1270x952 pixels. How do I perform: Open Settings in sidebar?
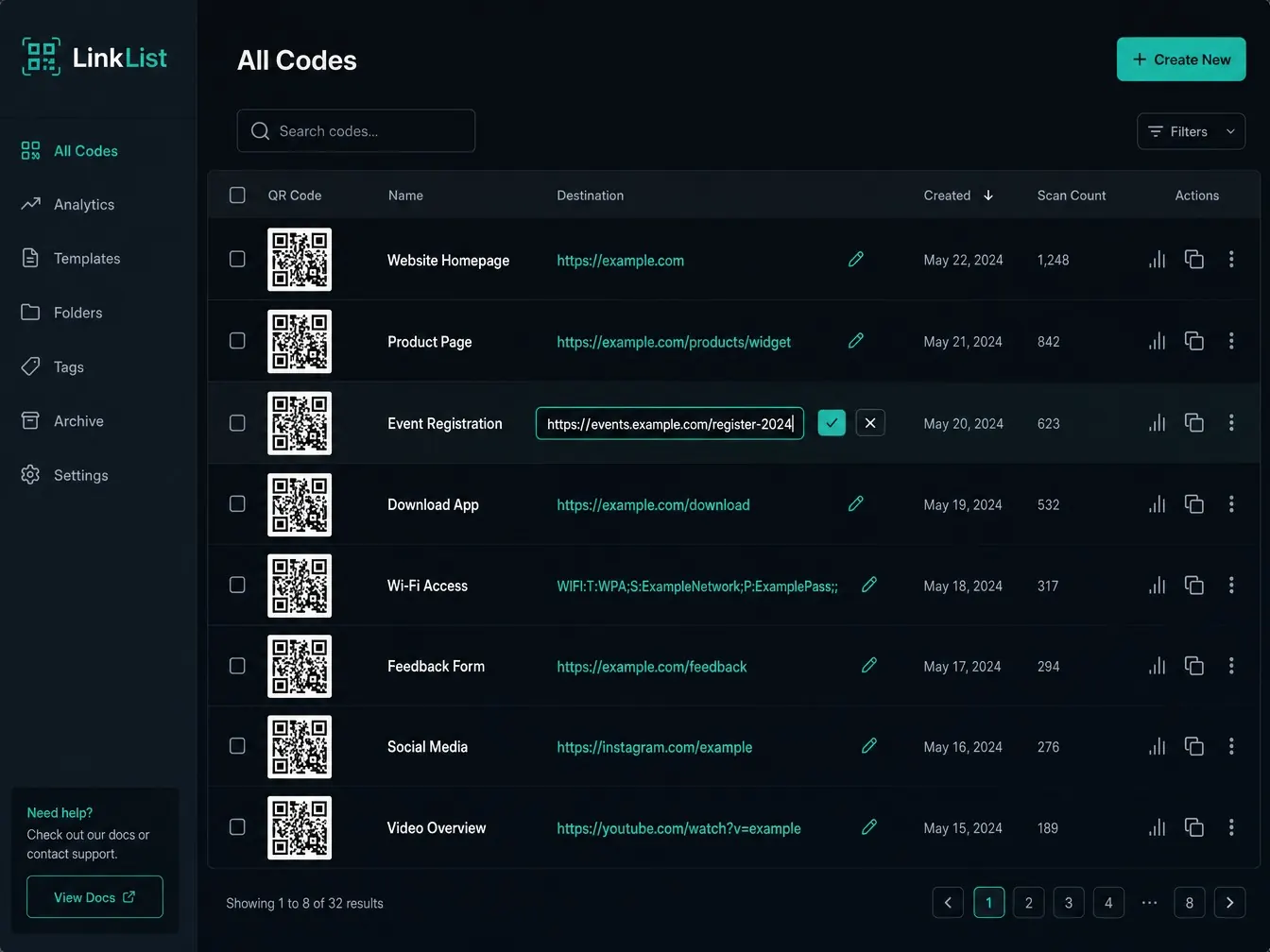[65, 475]
